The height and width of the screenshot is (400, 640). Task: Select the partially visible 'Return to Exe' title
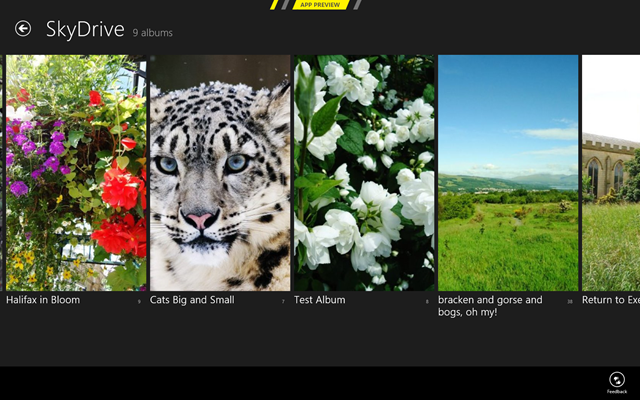611,300
